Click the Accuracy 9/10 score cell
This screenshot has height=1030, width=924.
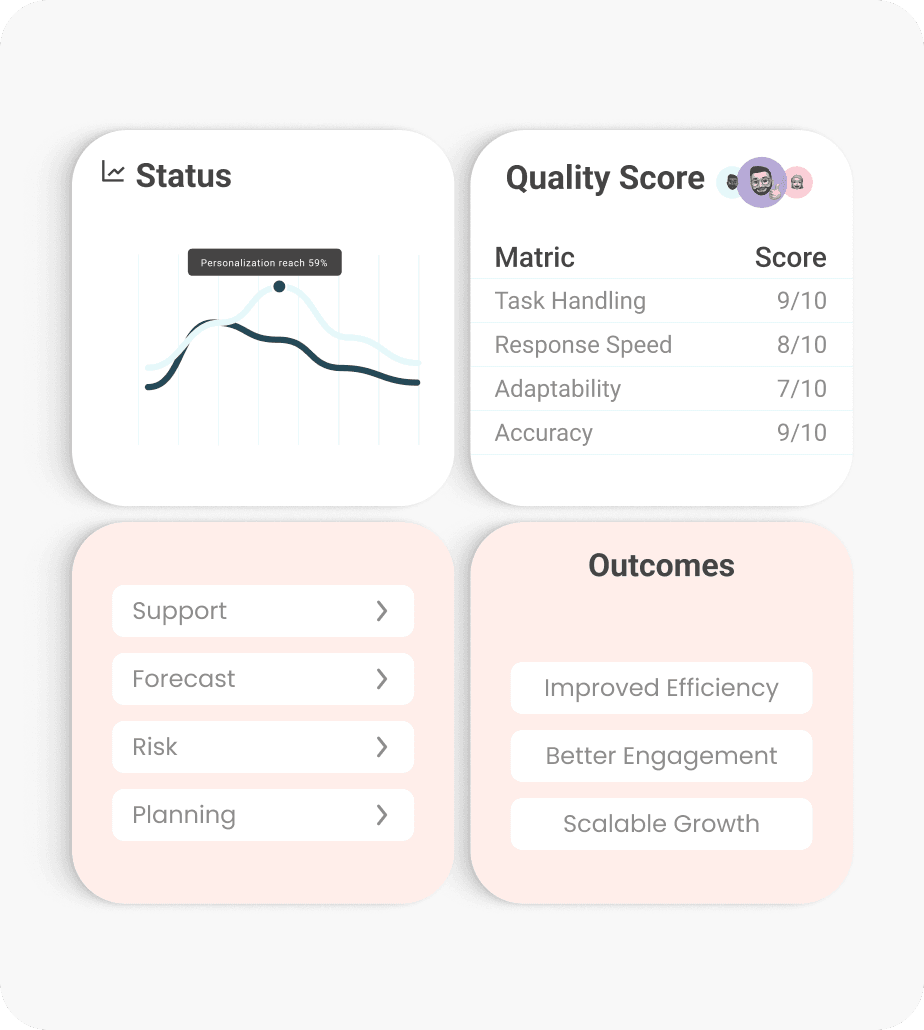point(801,433)
